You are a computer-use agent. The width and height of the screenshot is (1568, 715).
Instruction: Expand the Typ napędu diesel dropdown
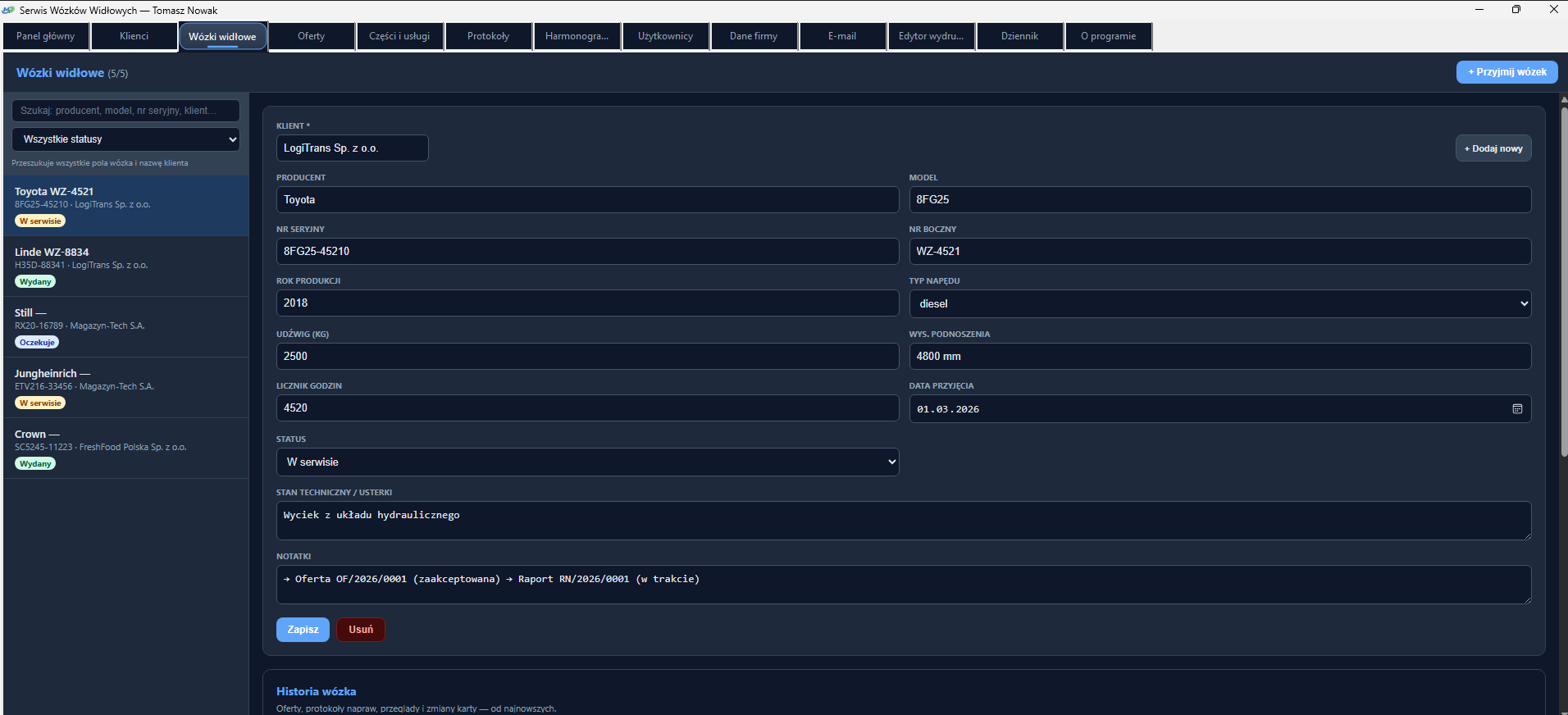click(1219, 303)
